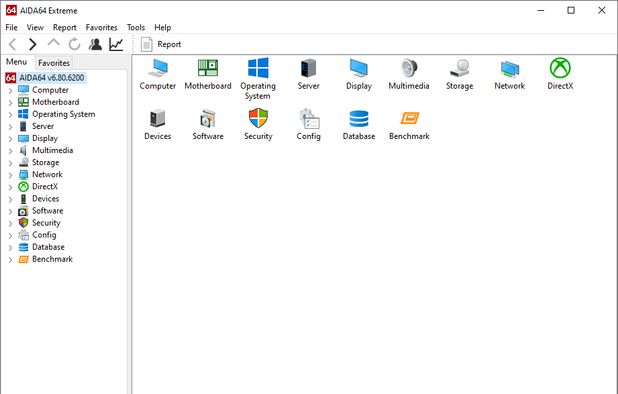Expand the Security tree node

coord(11,223)
